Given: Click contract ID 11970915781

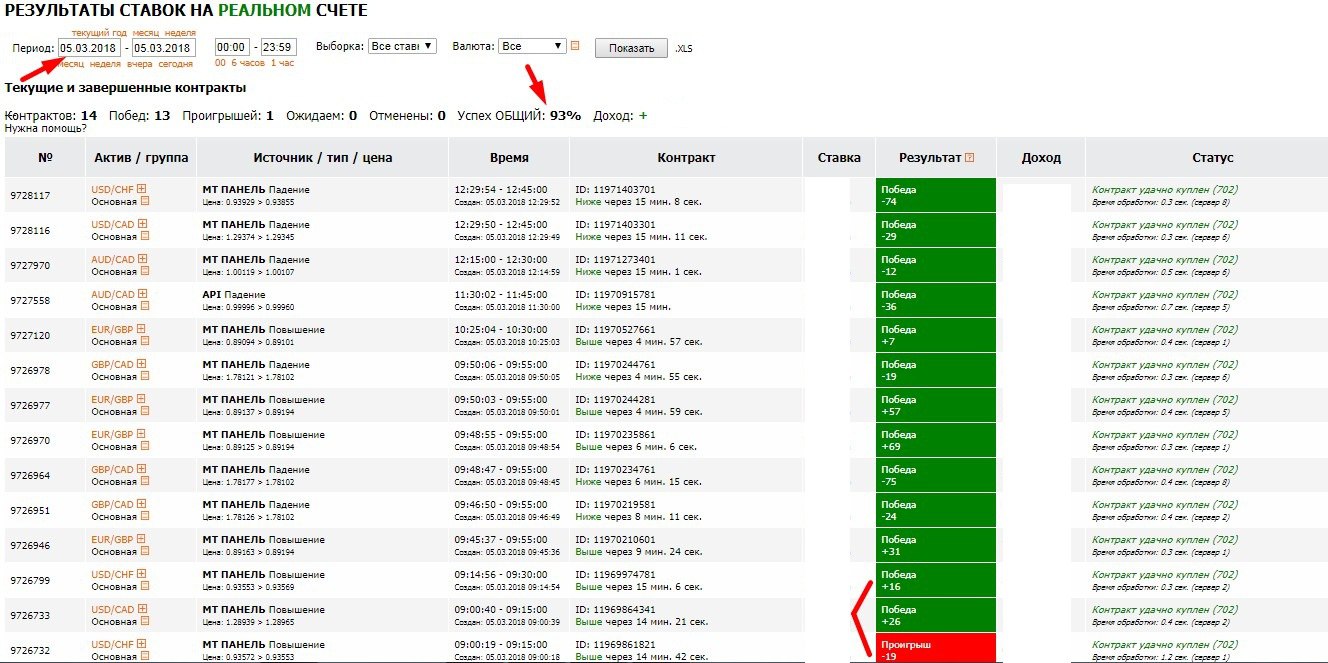Looking at the screenshot, I should tap(616, 294).
